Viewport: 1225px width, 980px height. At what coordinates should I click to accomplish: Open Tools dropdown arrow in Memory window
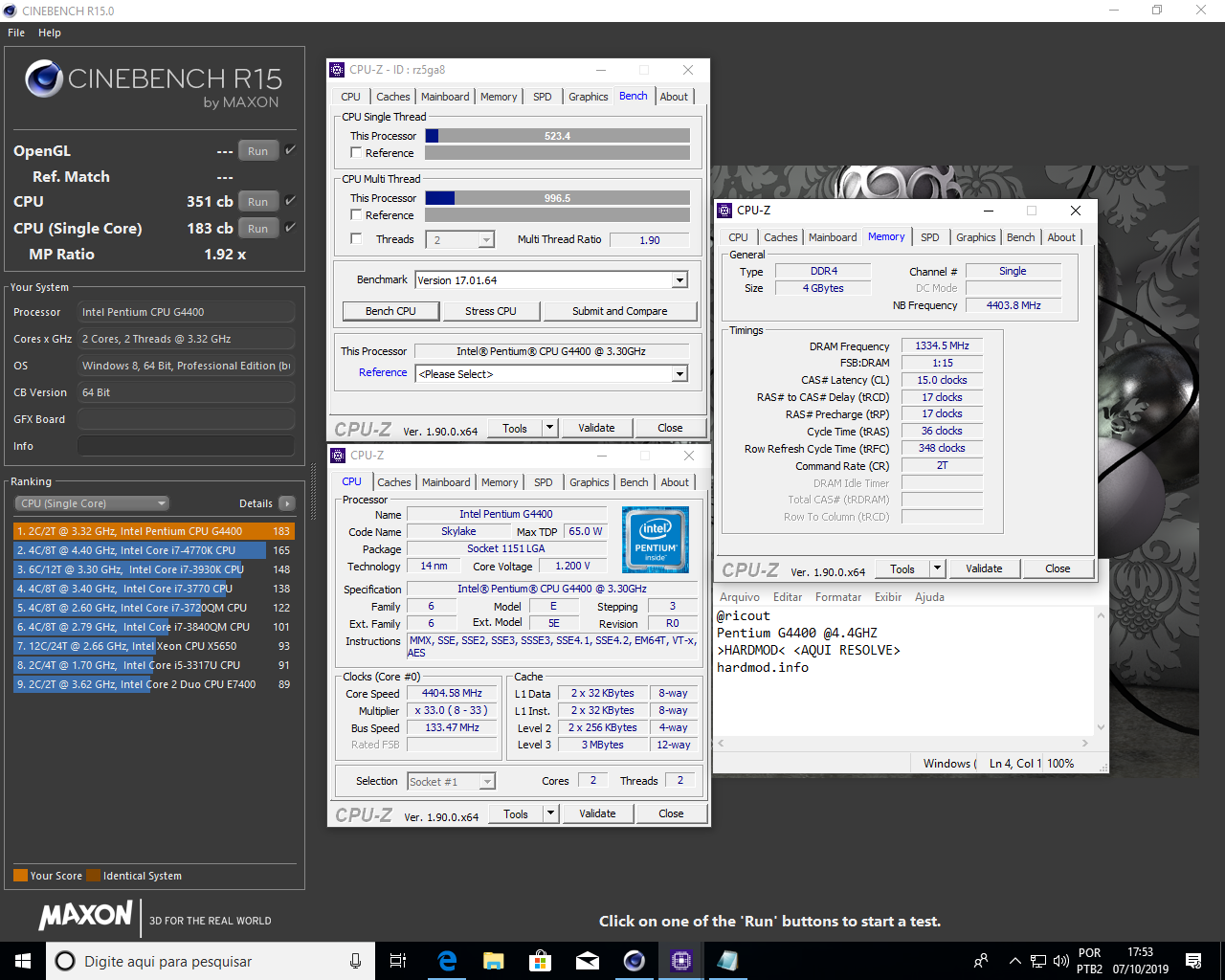(937, 568)
